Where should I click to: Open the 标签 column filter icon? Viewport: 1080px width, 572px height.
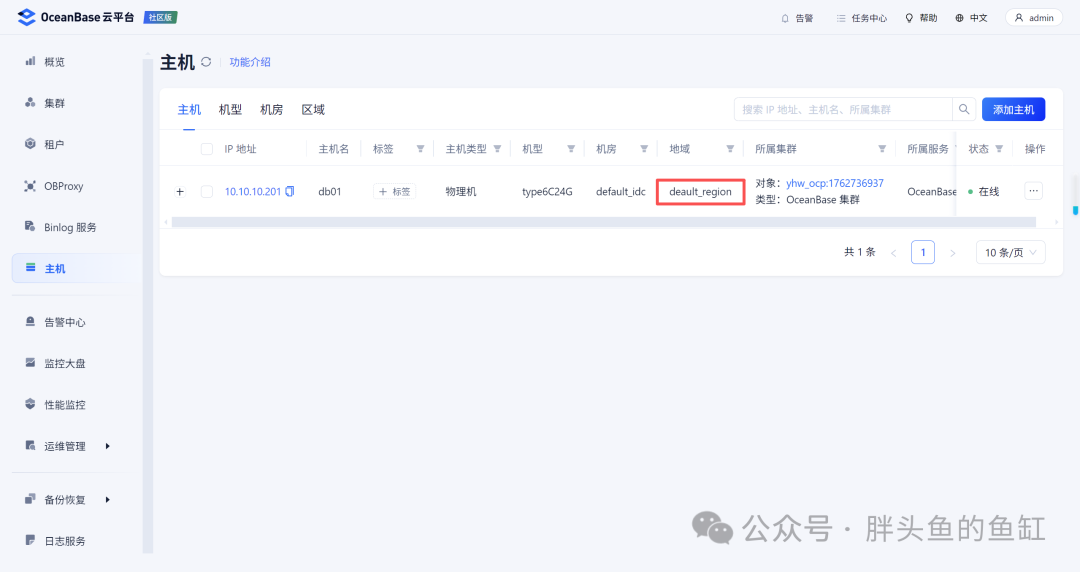click(420, 149)
